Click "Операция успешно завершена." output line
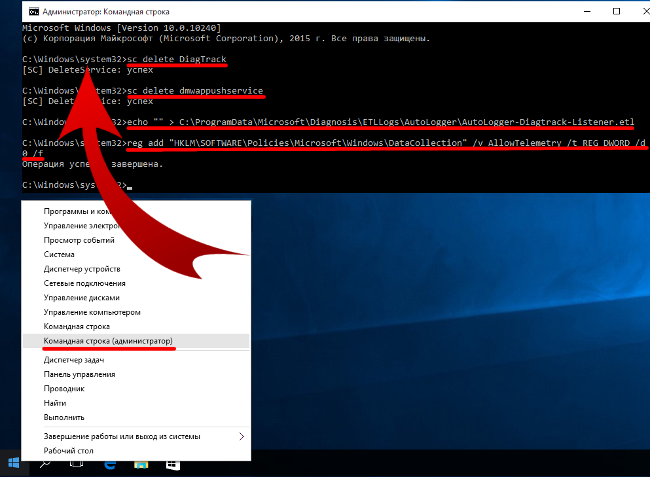The height and width of the screenshot is (477, 650). (x=92, y=164)
